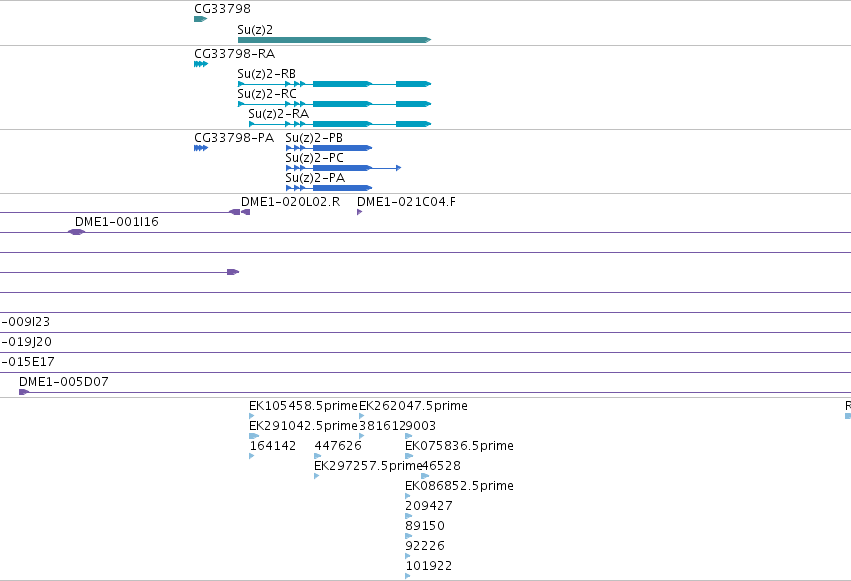Select the Su(z)2-RA transcript feature
The image size is (851, 581).
[x=340, y=124]
